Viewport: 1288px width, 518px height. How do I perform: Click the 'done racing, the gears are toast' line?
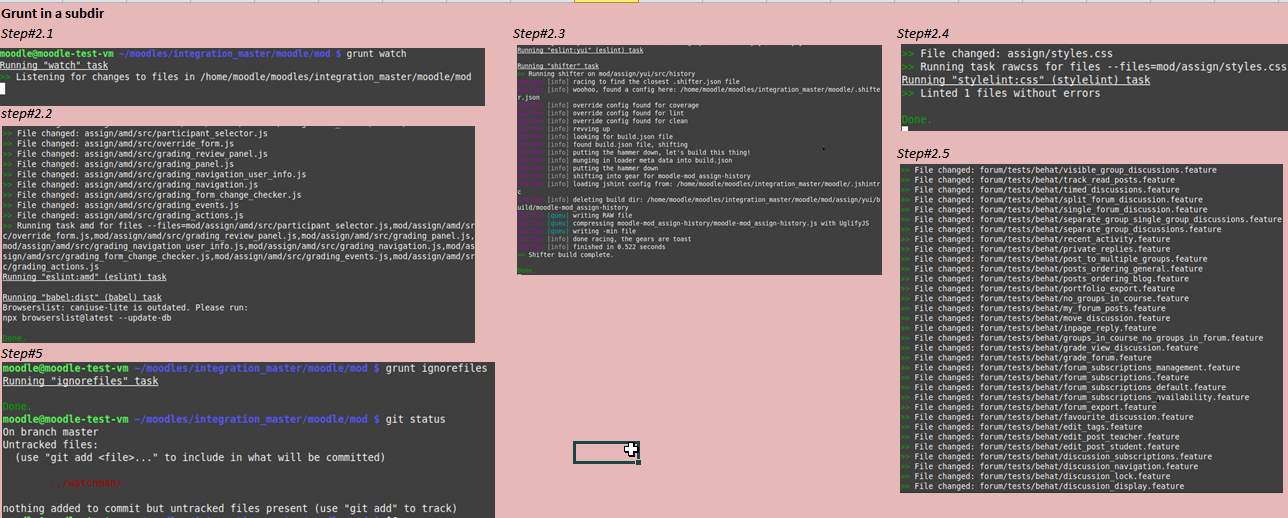tap(631, 239)
